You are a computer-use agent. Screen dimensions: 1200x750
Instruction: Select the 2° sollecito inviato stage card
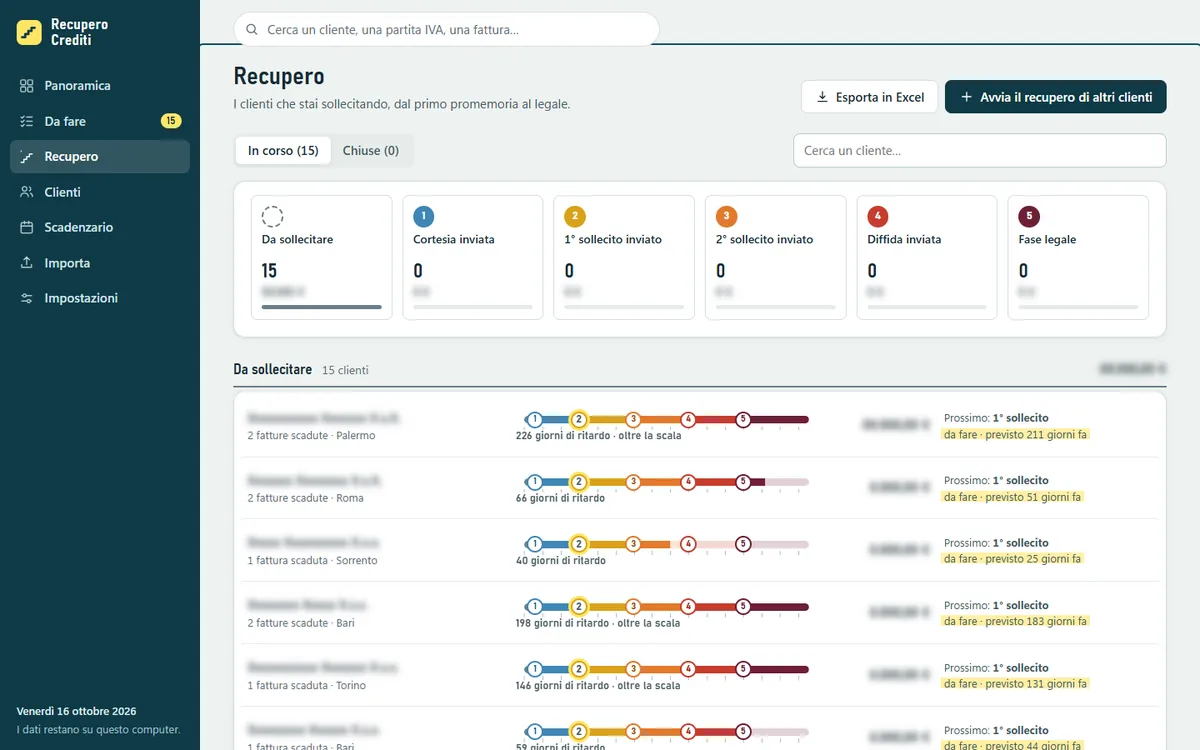(x=775, y=258)
